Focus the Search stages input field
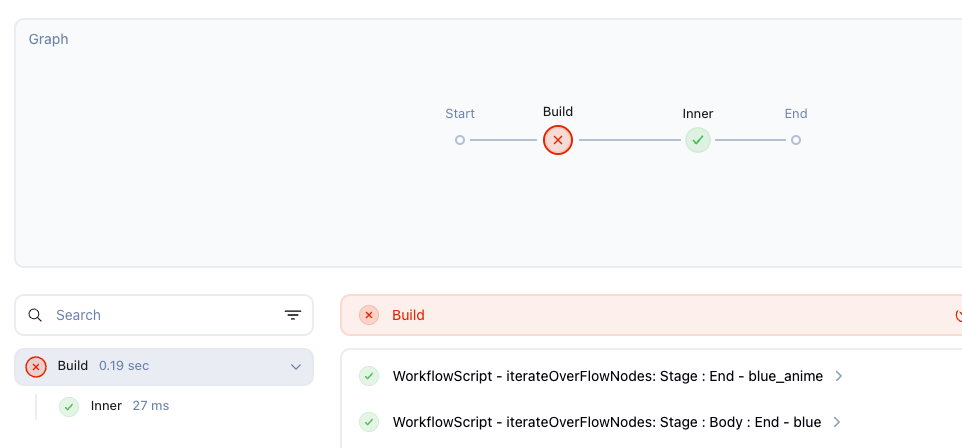 (160, 315)
